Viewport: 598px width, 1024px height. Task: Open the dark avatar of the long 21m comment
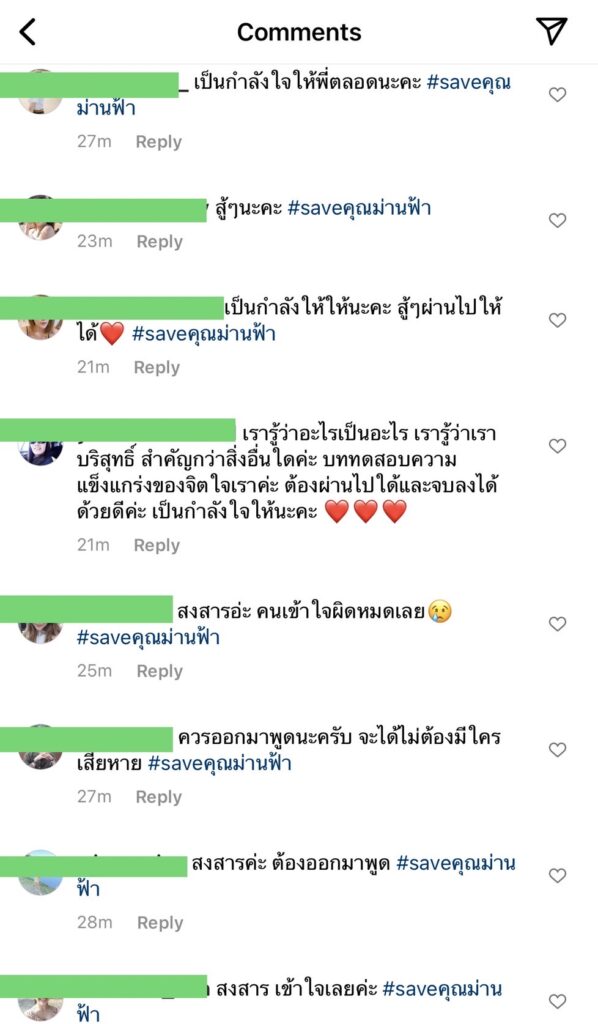pyautogui.click(x=40, y=453)
